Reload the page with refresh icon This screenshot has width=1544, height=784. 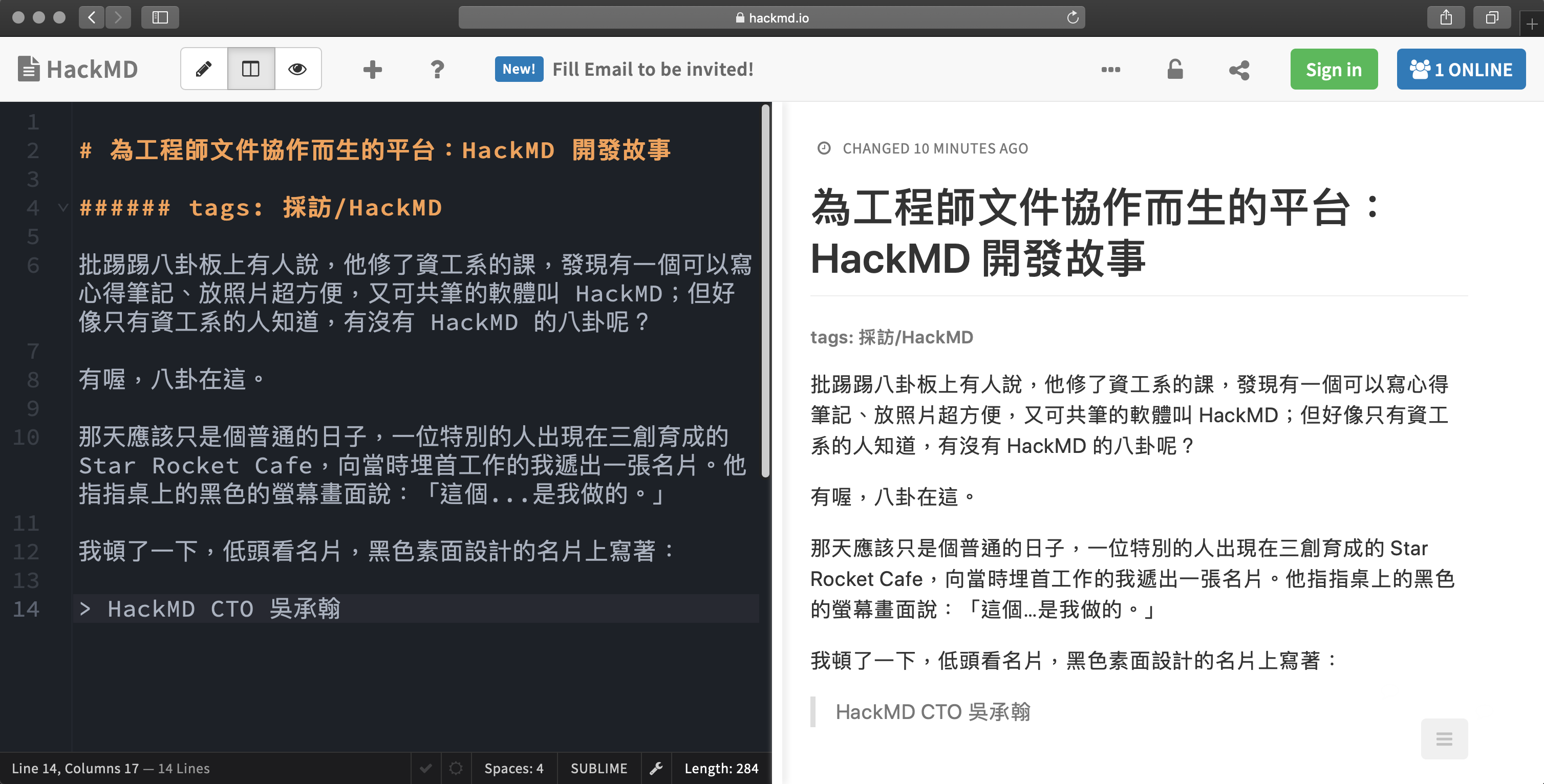(x=1073, y=17)
